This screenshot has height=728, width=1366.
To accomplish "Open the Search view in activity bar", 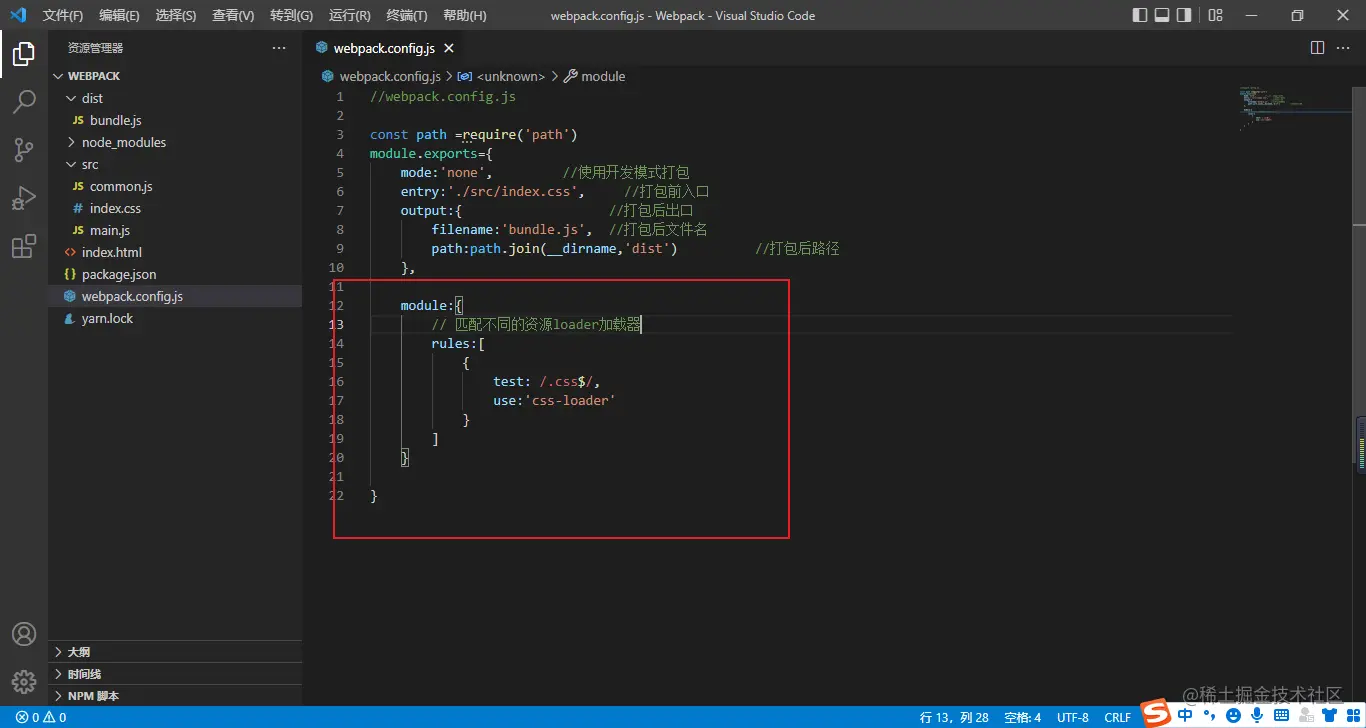I will pos(24,102).
